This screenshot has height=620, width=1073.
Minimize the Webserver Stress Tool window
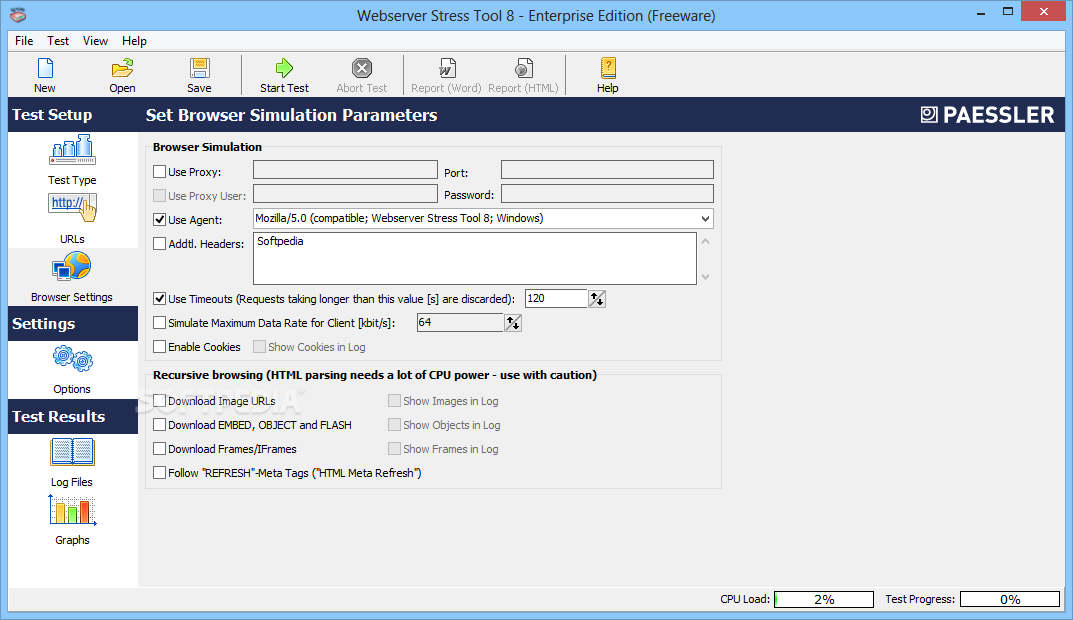coord(981,12)
